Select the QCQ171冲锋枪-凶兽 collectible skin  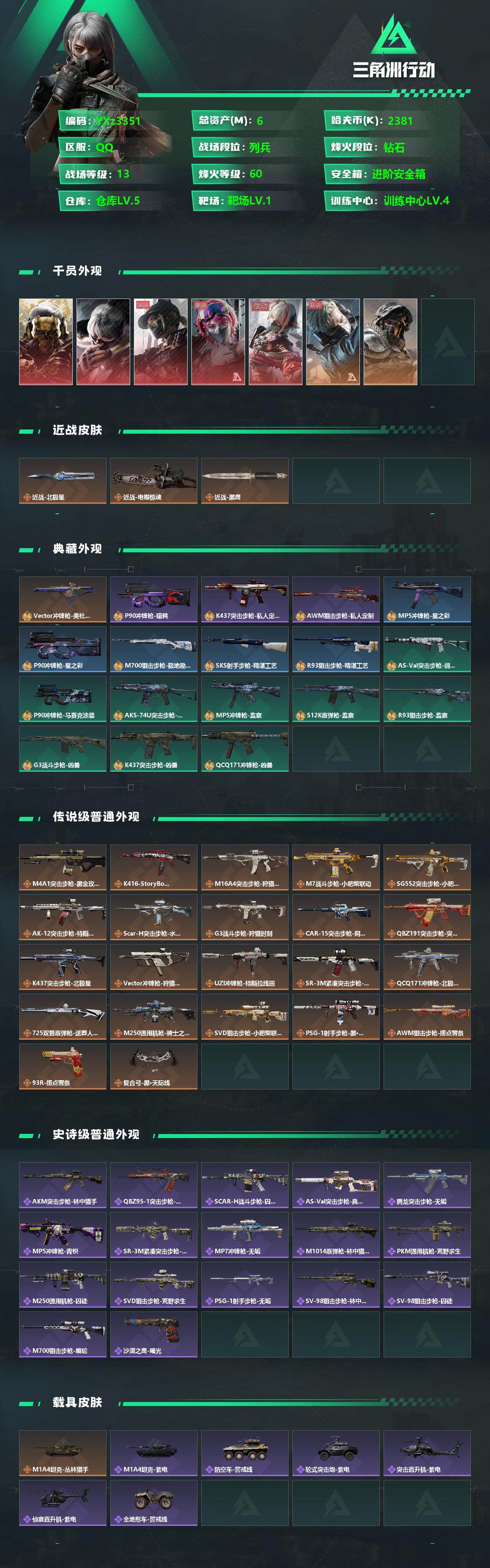coord(245,749)
